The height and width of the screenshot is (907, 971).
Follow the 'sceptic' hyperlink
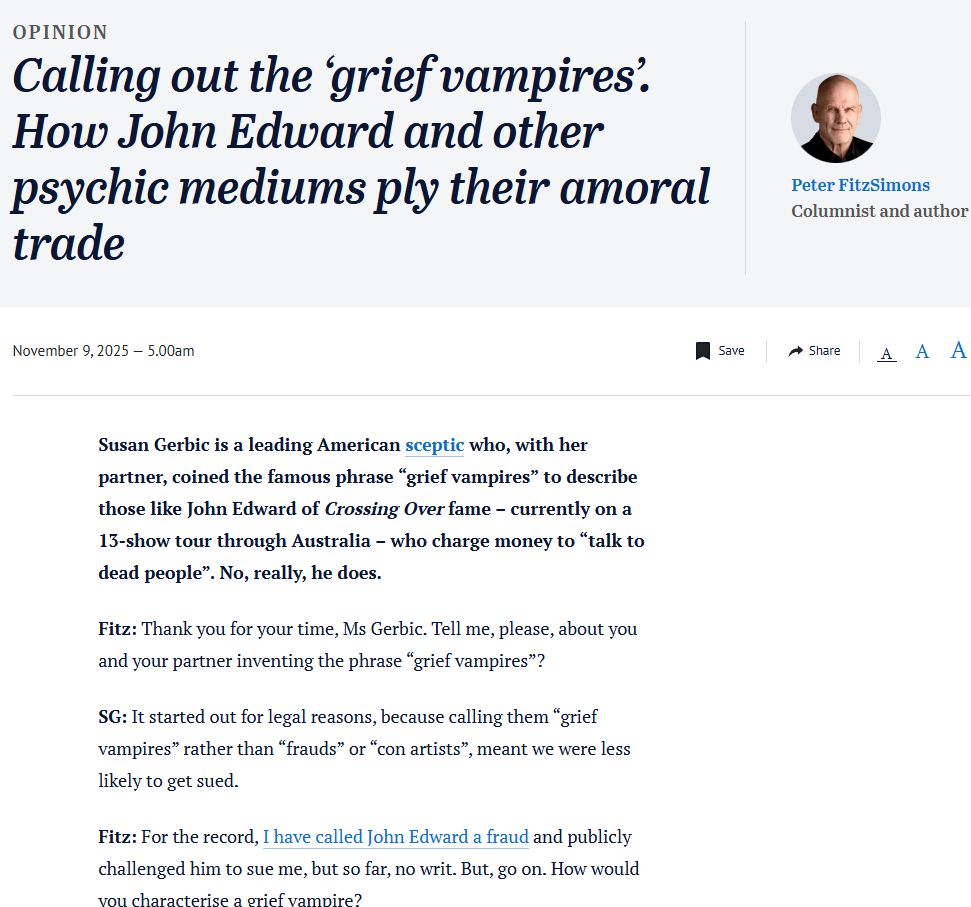434,445
